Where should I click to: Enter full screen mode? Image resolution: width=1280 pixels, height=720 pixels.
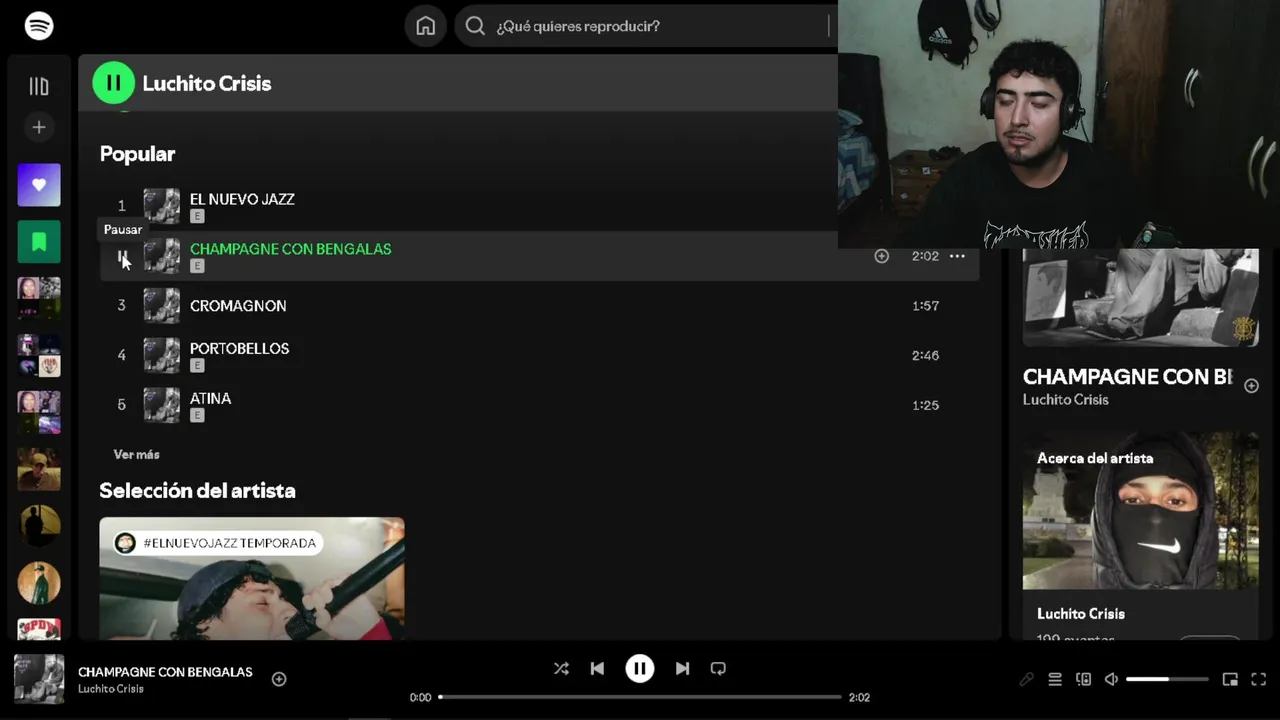[x=1259, y=679]
